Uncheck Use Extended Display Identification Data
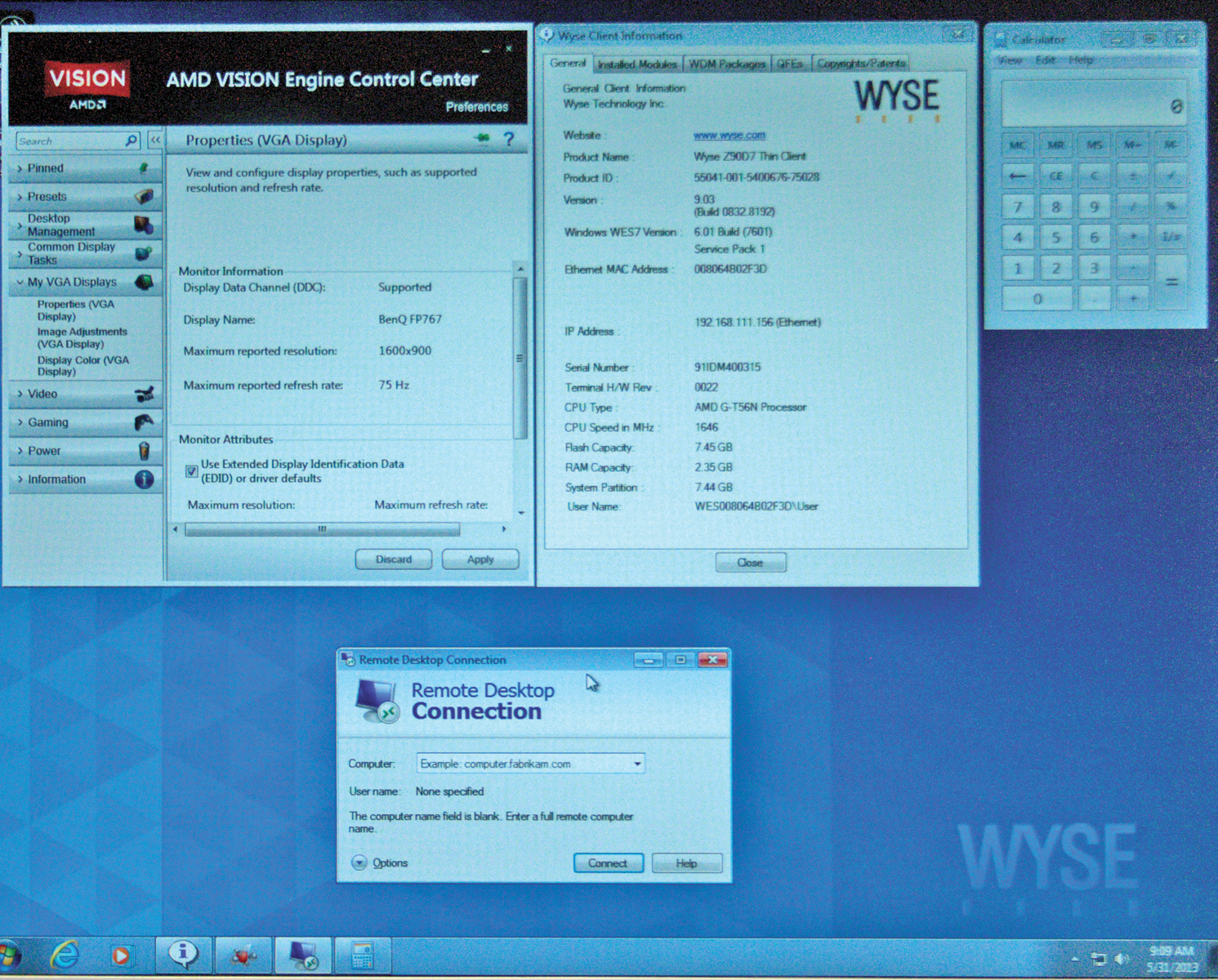Screen dimensions: 1218x980 (191, 471)
